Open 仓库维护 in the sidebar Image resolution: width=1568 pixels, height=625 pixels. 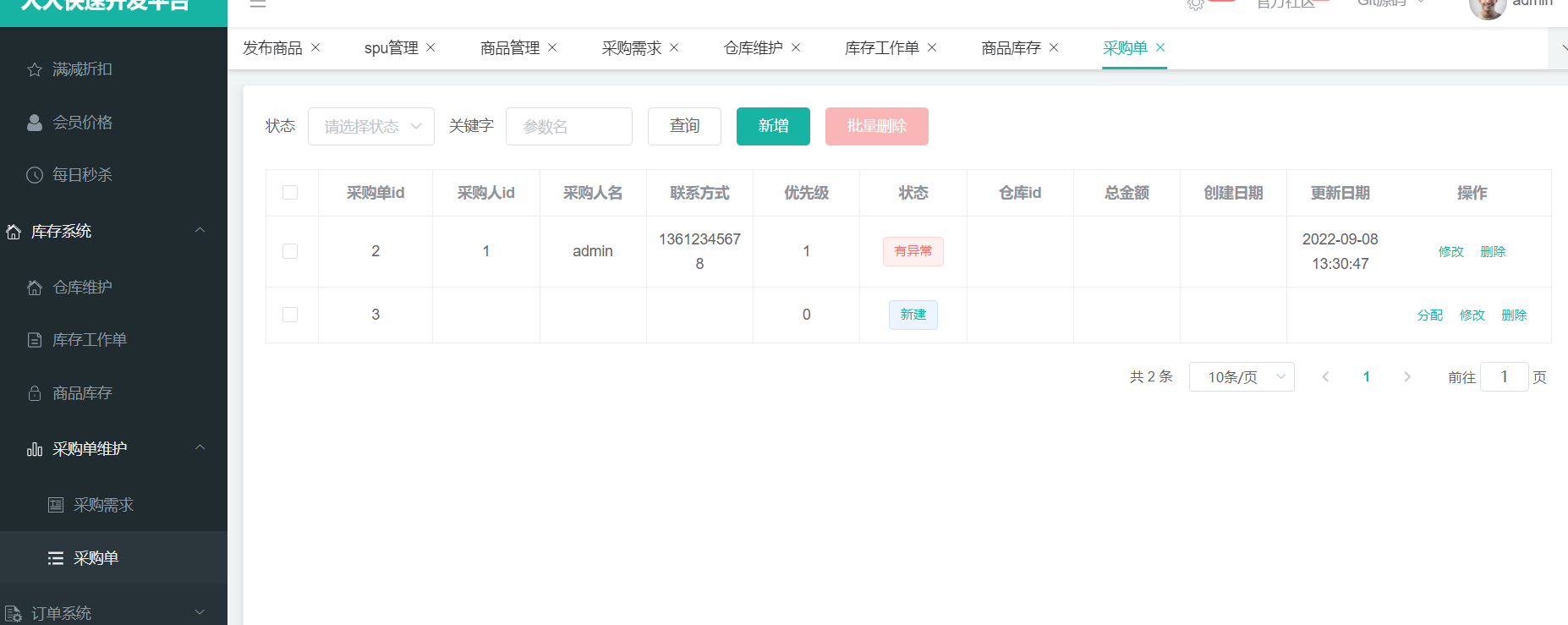82,288
